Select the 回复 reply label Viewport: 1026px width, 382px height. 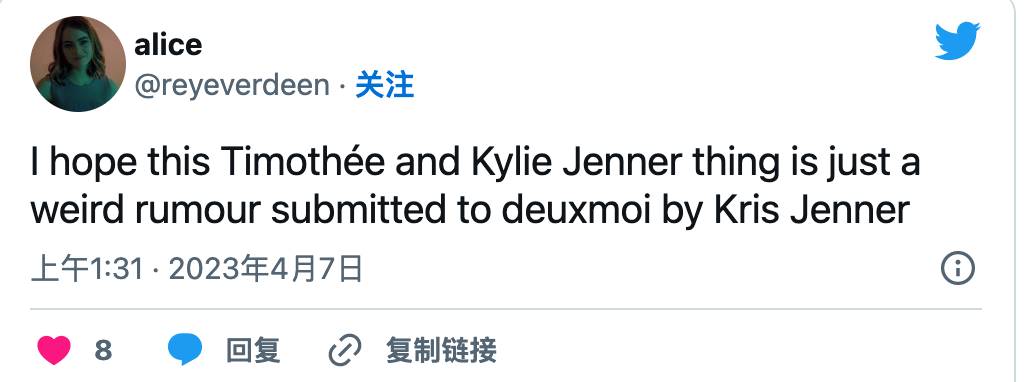(253, 351)
